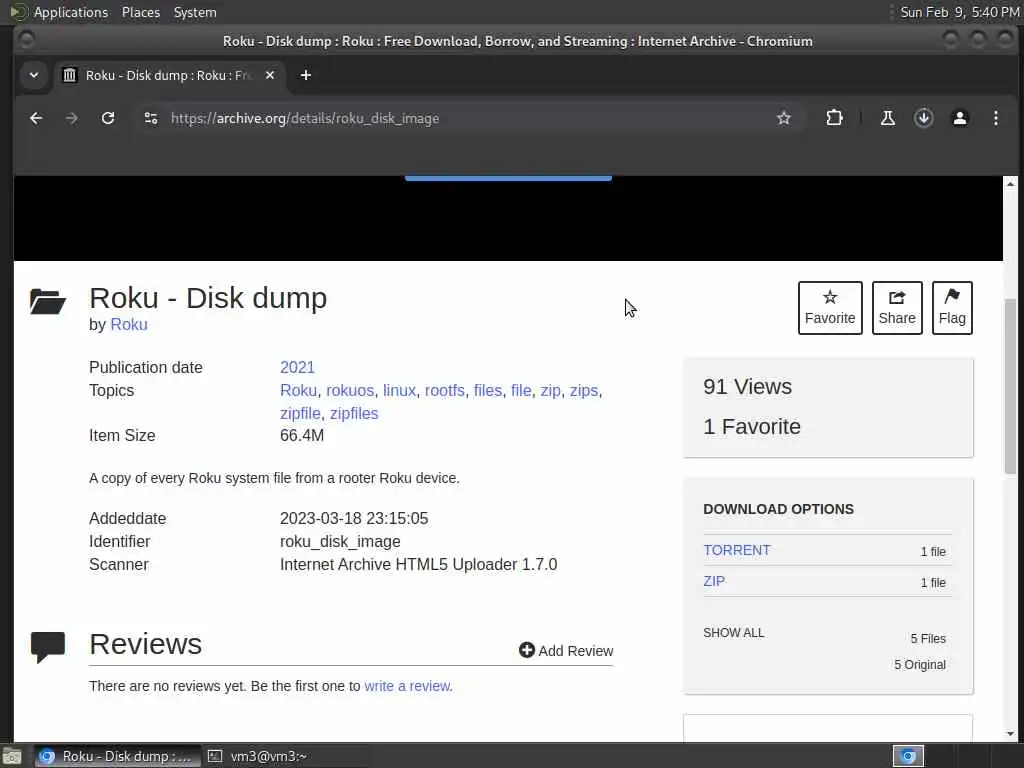Show downloads in Chromium toolbar
Image resolution: width=1024 pixels, height=768 pixels.
[x=923, y=118]
